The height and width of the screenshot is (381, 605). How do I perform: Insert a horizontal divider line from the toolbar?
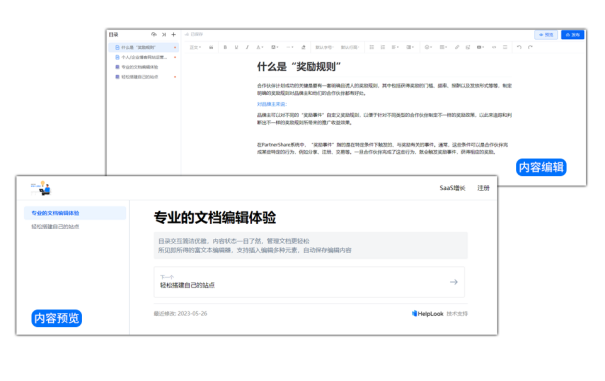tap(505, 47)
